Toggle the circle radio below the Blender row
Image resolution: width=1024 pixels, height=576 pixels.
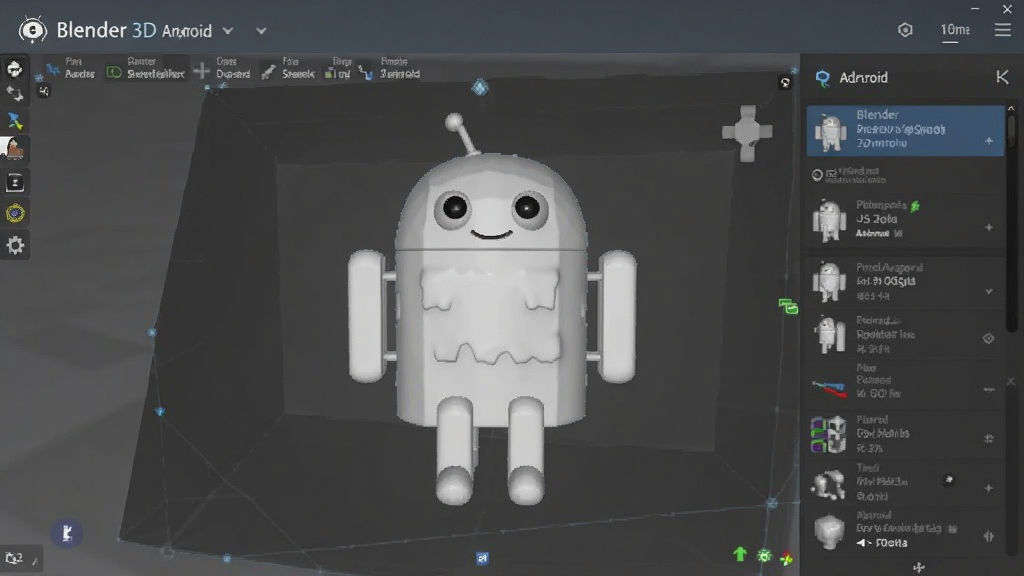[817, 175]
